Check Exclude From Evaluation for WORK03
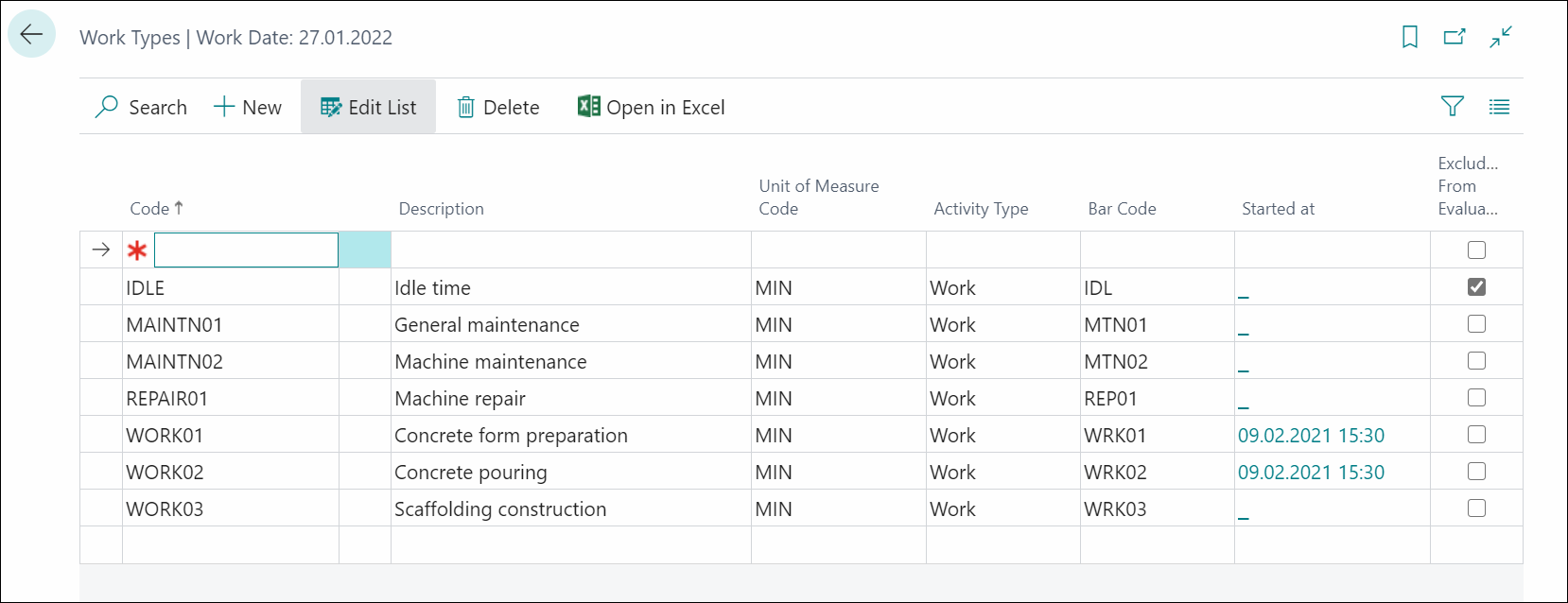Screen dimensions: 1568x603 pyautogui.click(x=1476, y=508)
